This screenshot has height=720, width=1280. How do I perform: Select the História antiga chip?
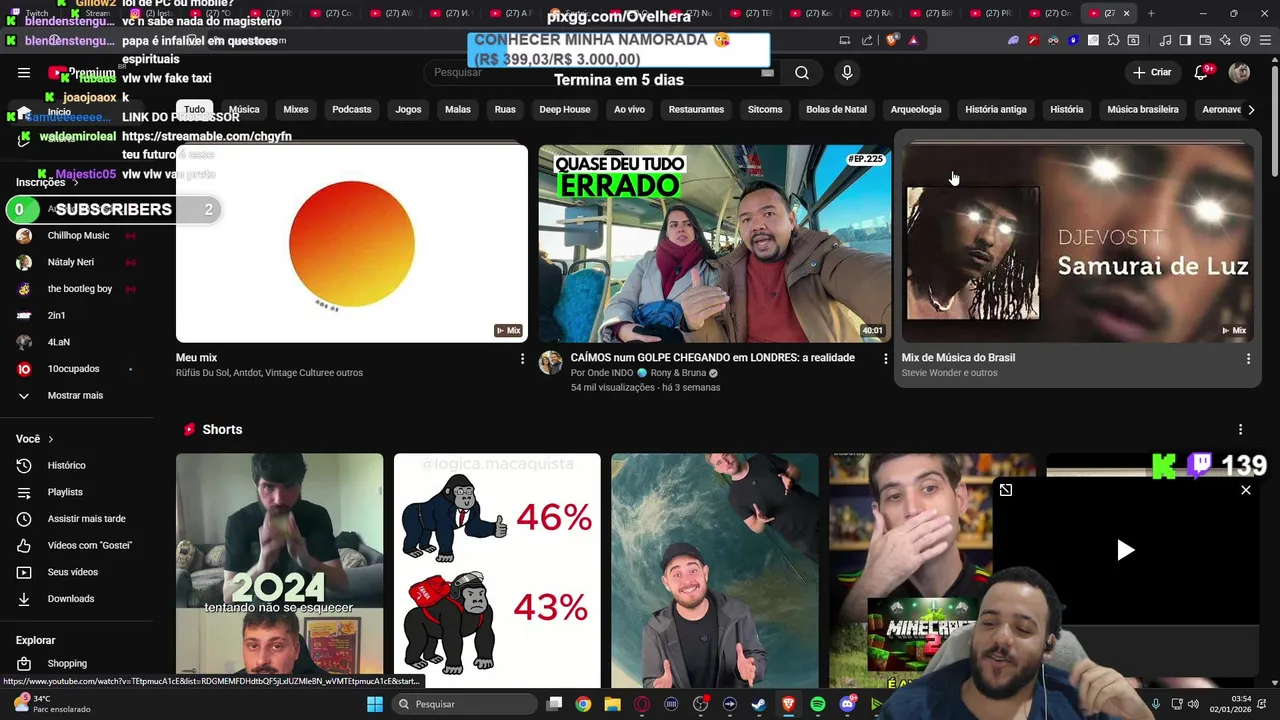(x=996, y=109)
